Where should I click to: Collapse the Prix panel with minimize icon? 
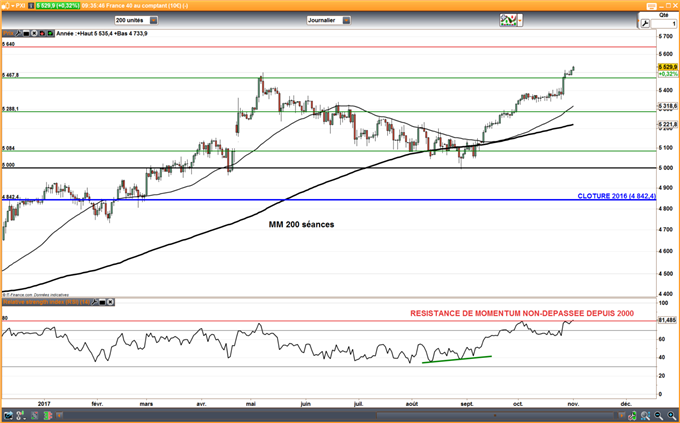26,33
